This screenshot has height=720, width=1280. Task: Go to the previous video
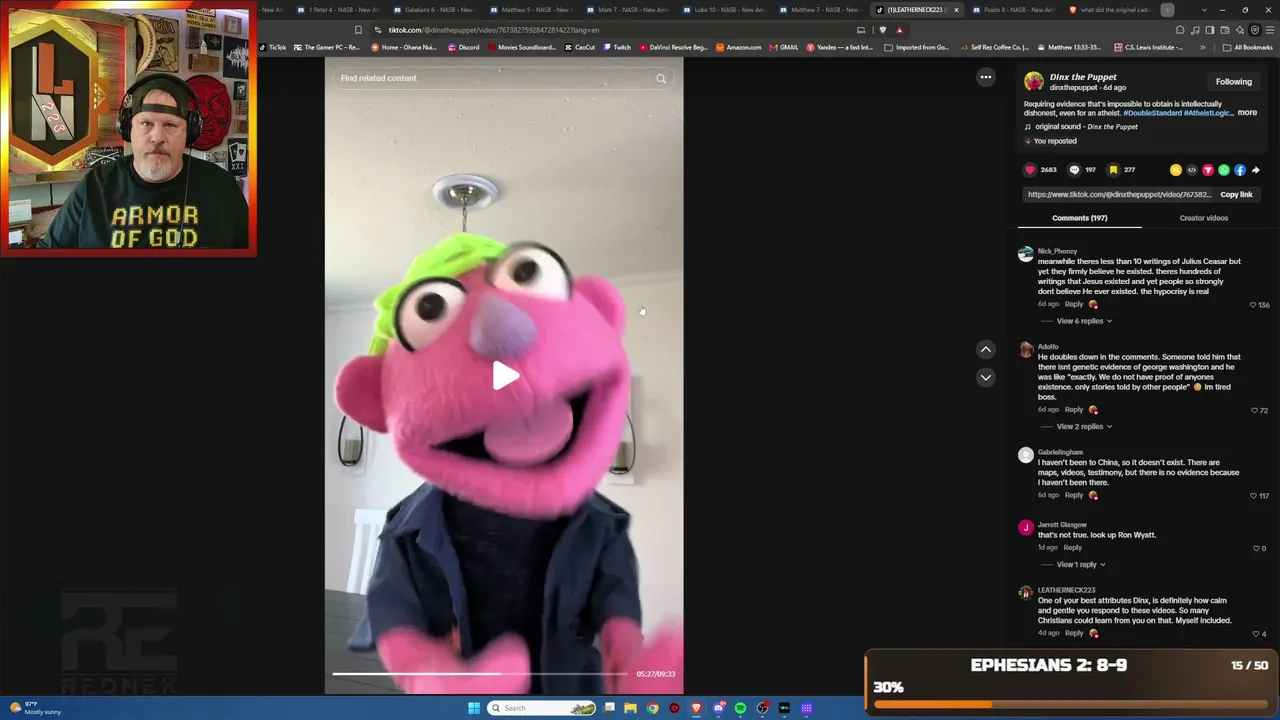[x=986, y=349]
